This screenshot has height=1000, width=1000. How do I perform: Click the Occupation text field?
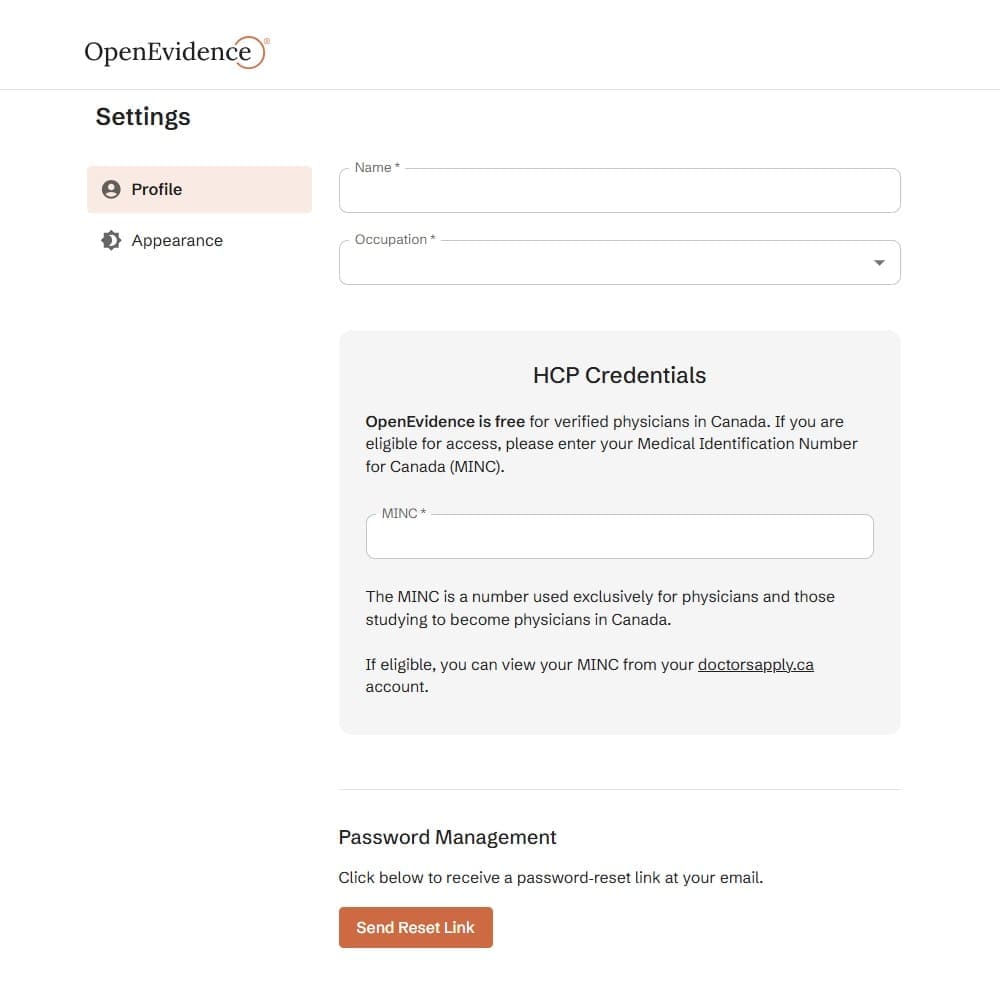(600, 262)
